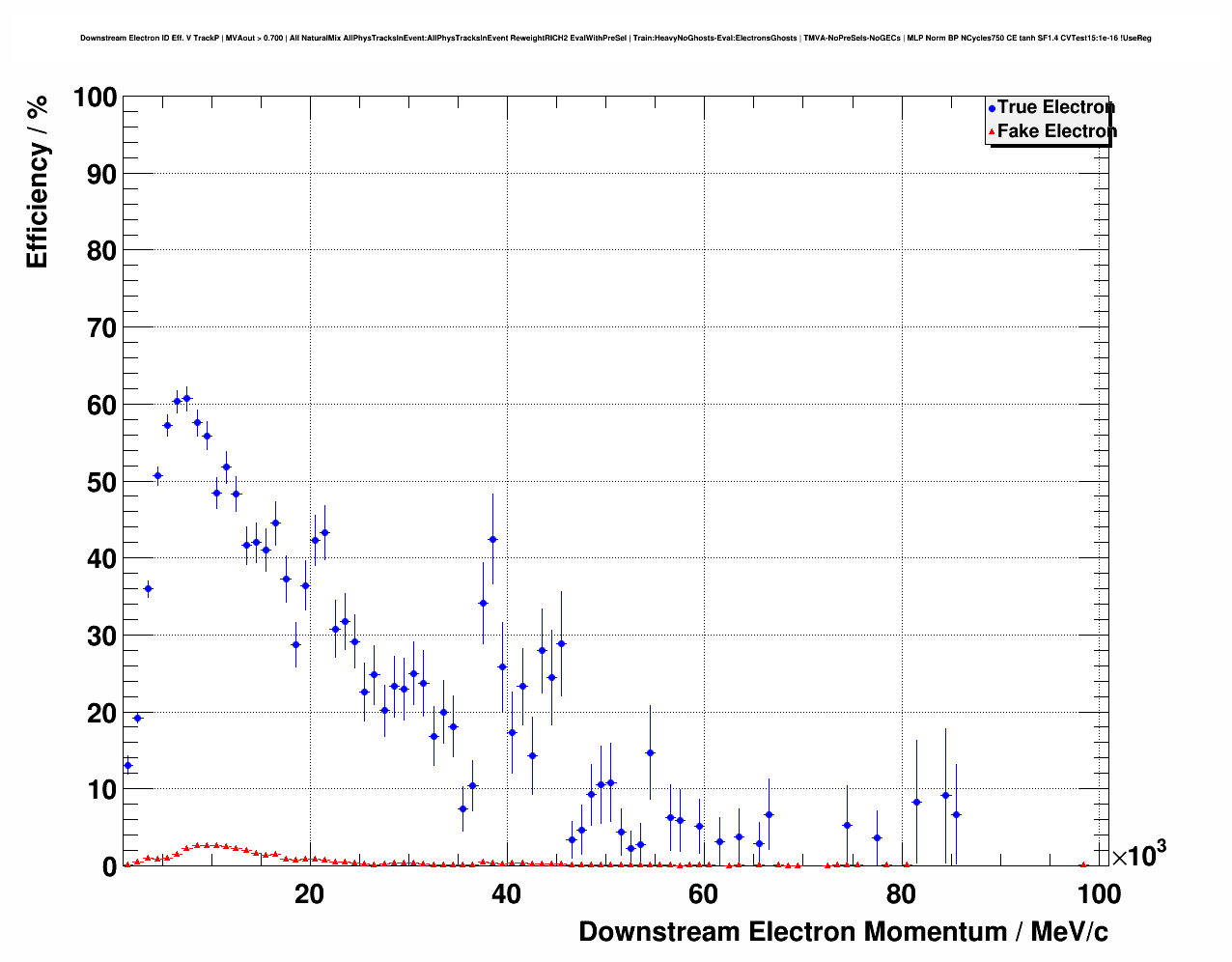Click the blue True Electron legend marker

click(x=992, y=108)
